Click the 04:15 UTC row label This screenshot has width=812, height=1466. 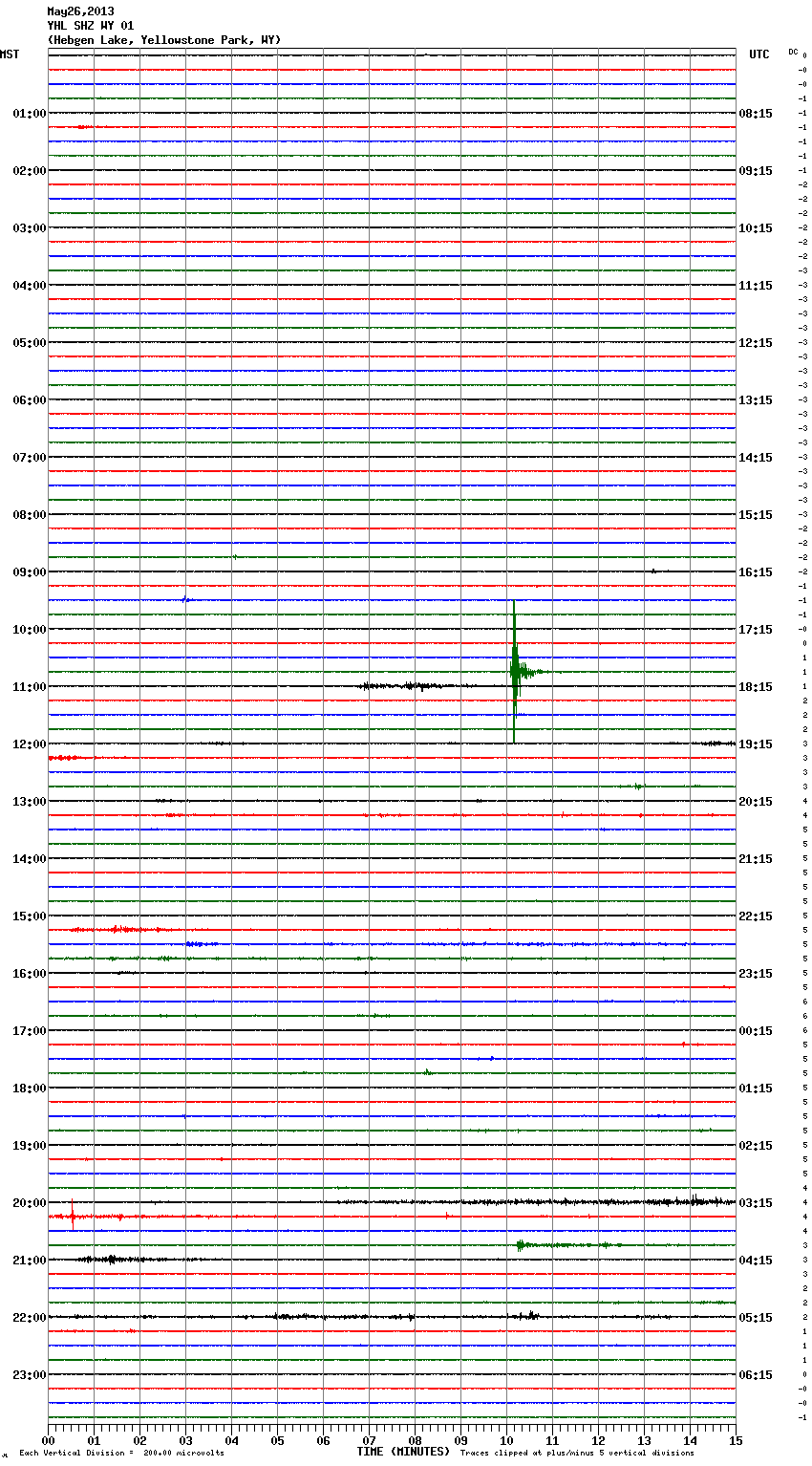[756, 1261]
